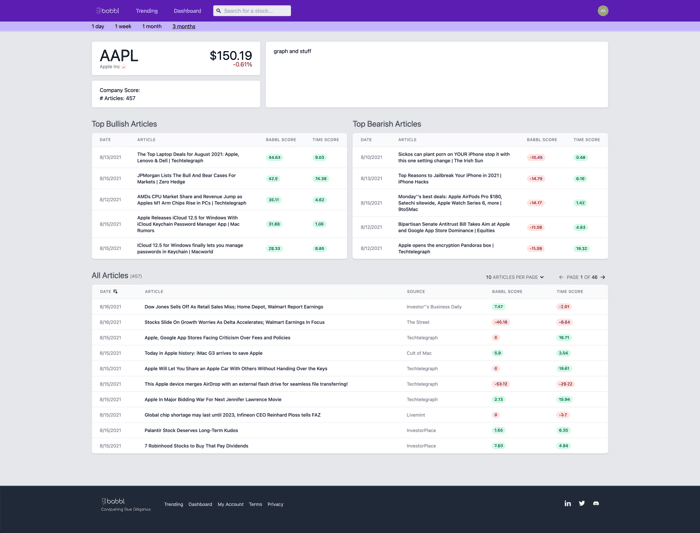
Task: Open the user avatar menu
Action: coord(603,11)
